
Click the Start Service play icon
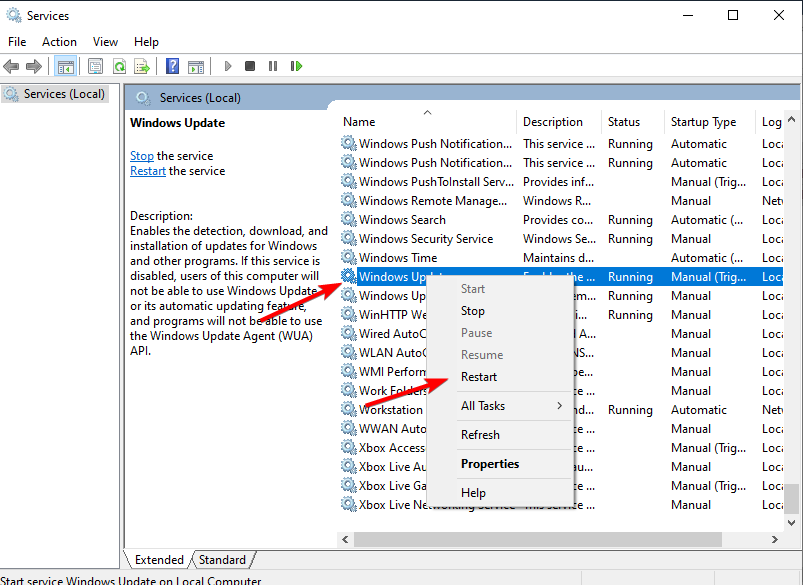click(228, 66)
